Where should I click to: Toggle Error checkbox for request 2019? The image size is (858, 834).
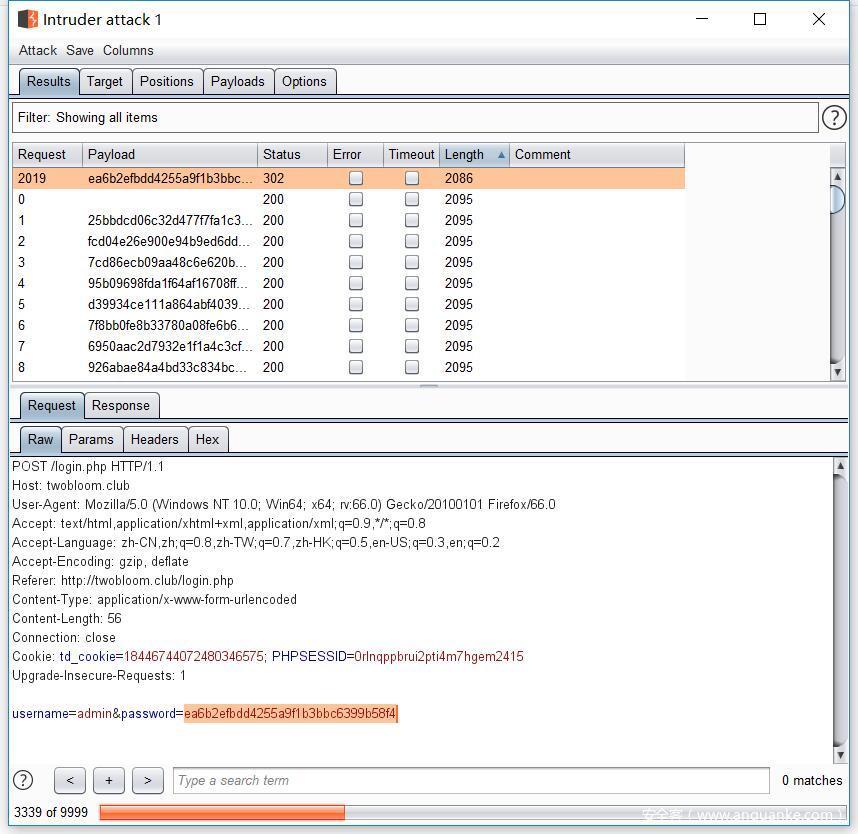click(355, 179)
